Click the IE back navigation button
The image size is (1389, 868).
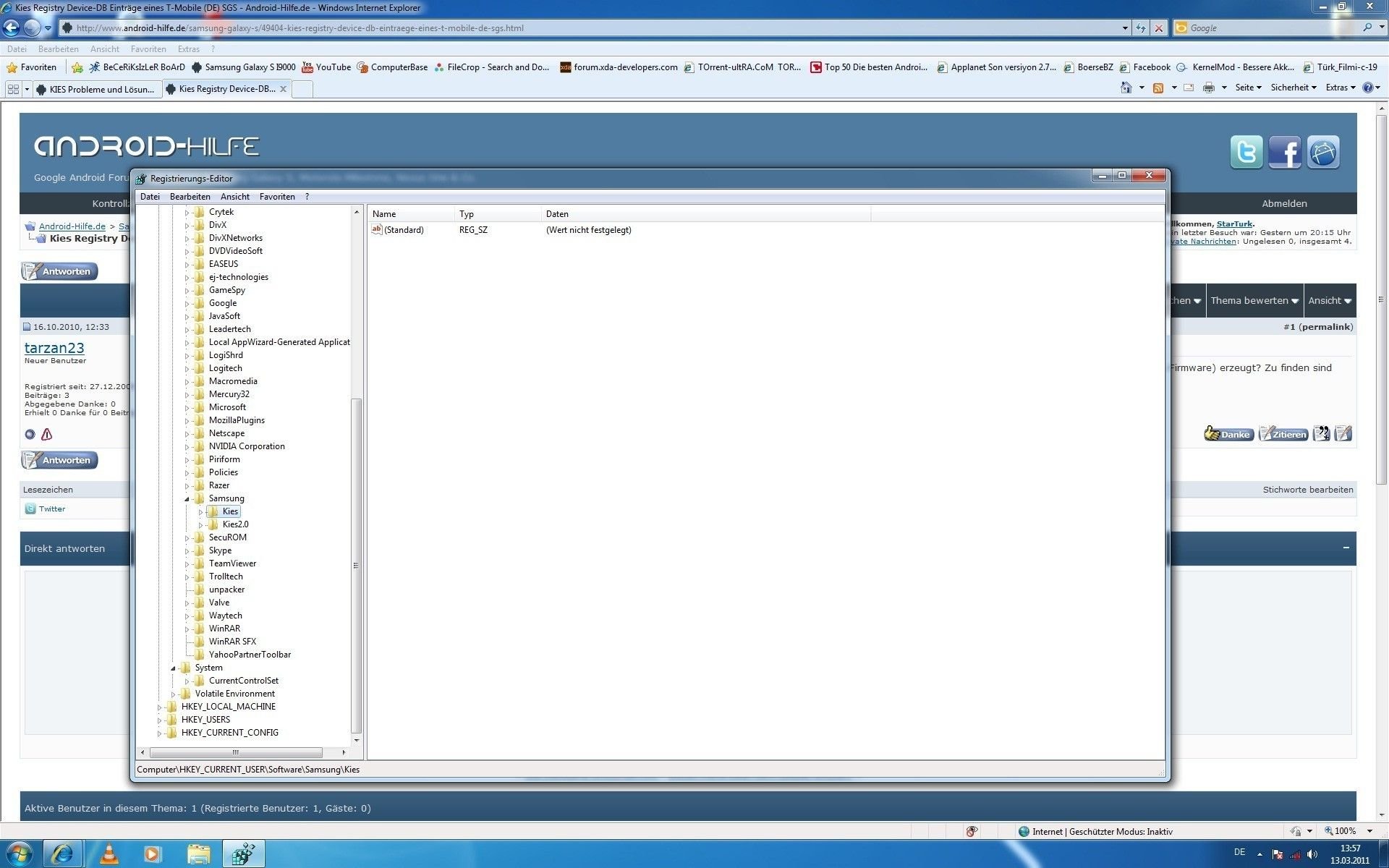pyautogui.click(x=12, y=27)
